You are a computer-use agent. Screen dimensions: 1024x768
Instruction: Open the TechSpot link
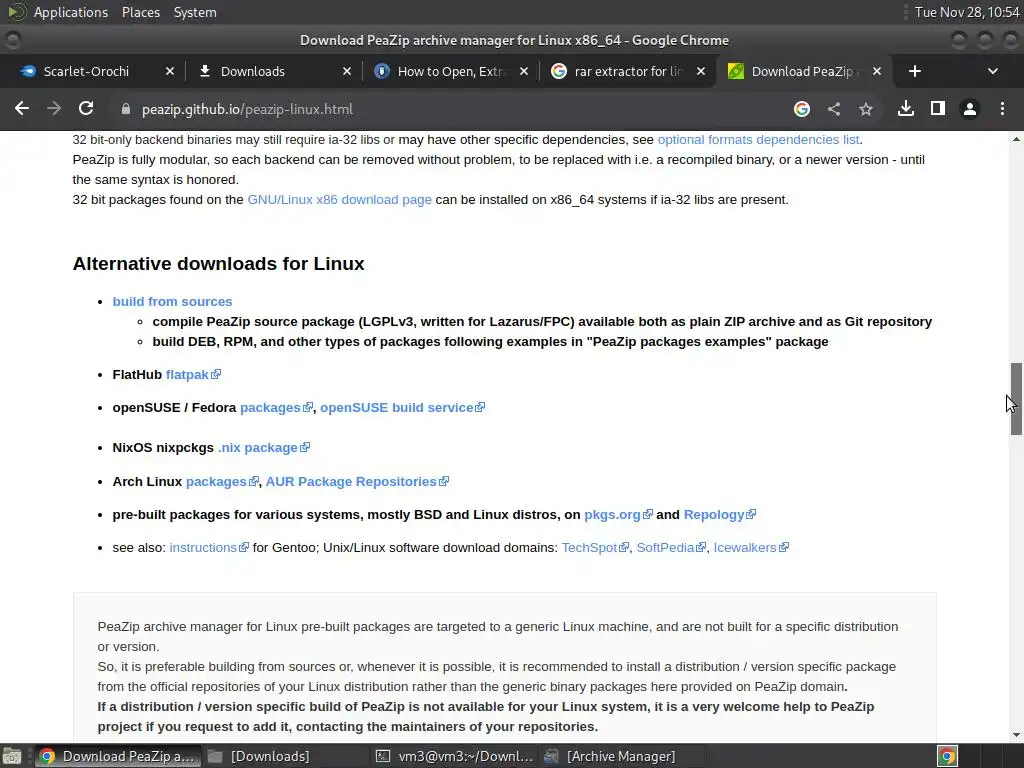(595, 548)
